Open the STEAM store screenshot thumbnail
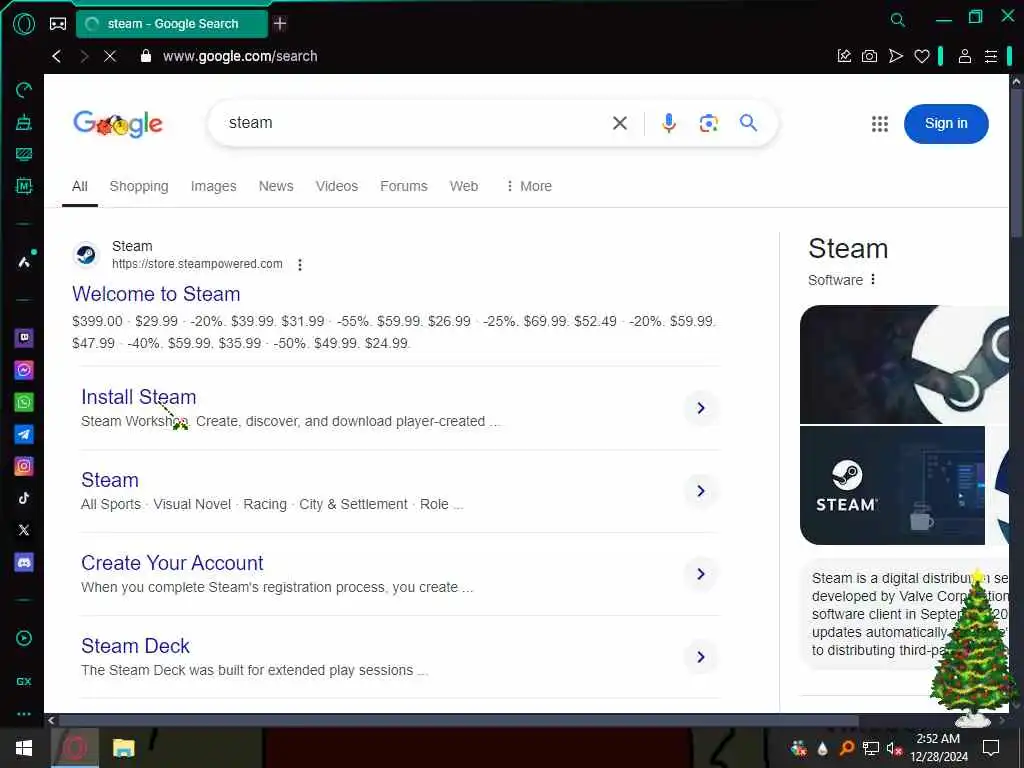 point(892,485)
